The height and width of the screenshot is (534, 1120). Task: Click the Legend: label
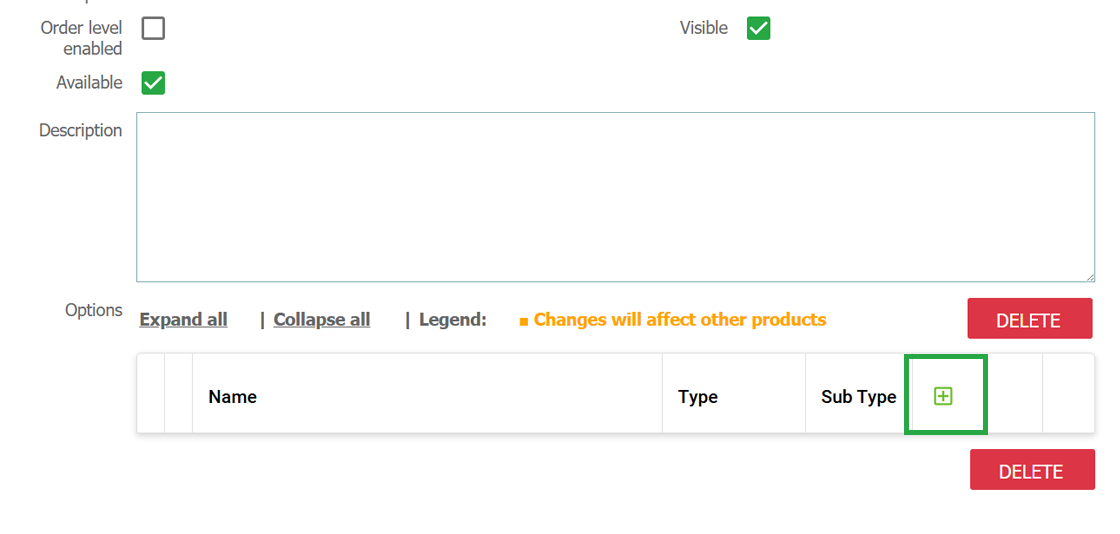453,320
